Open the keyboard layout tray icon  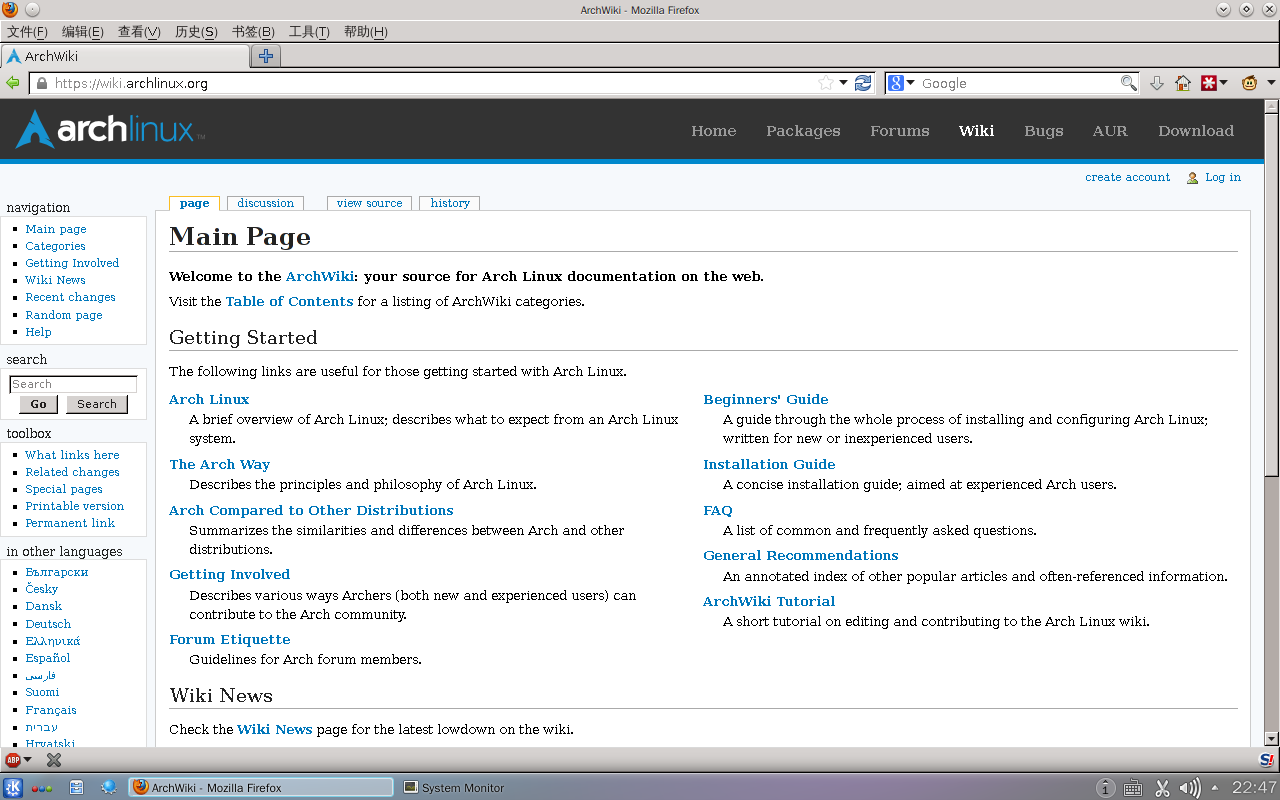point(1133,788)
